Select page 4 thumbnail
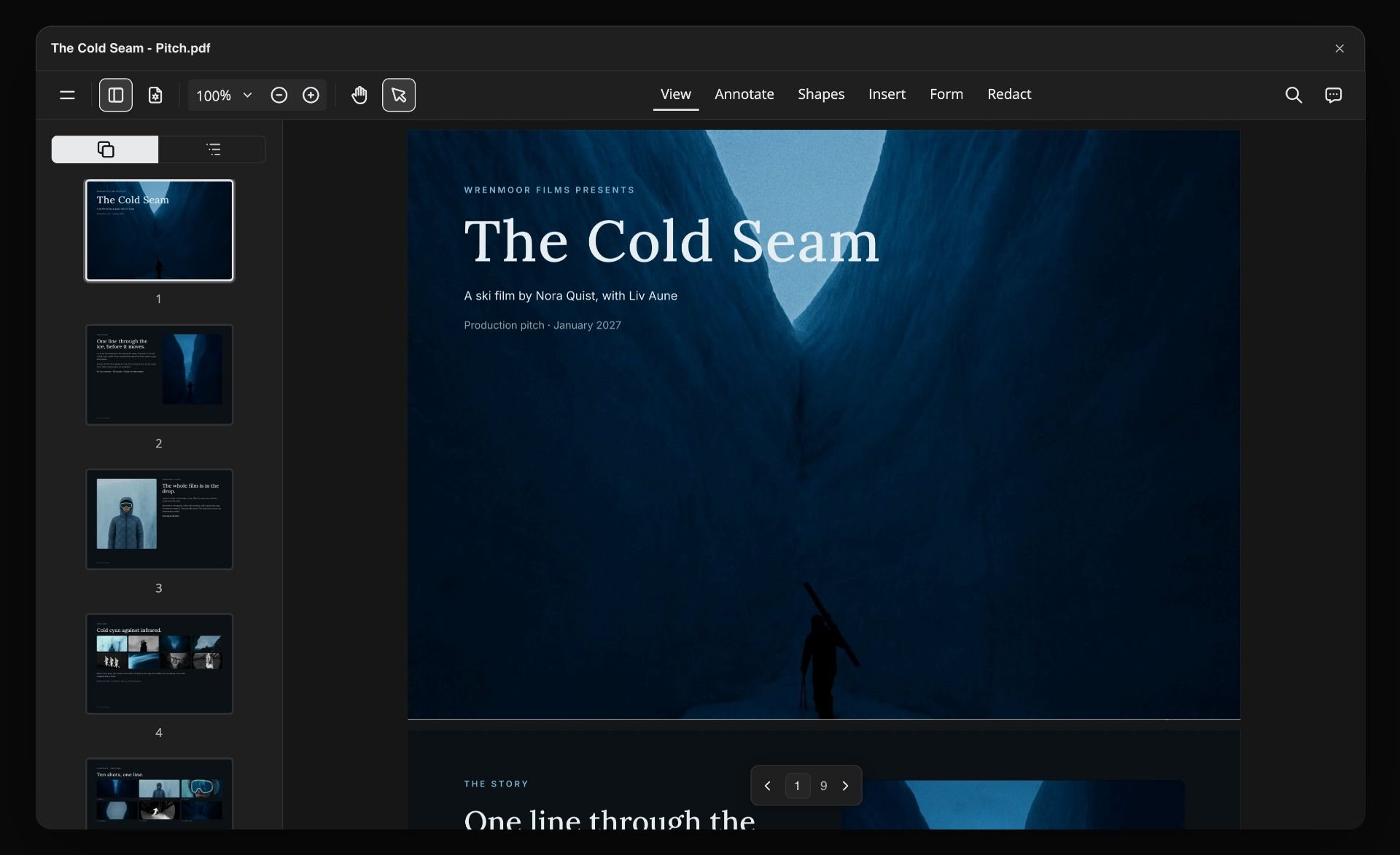Screen dimensions: 1400x855 coord(159,663)
